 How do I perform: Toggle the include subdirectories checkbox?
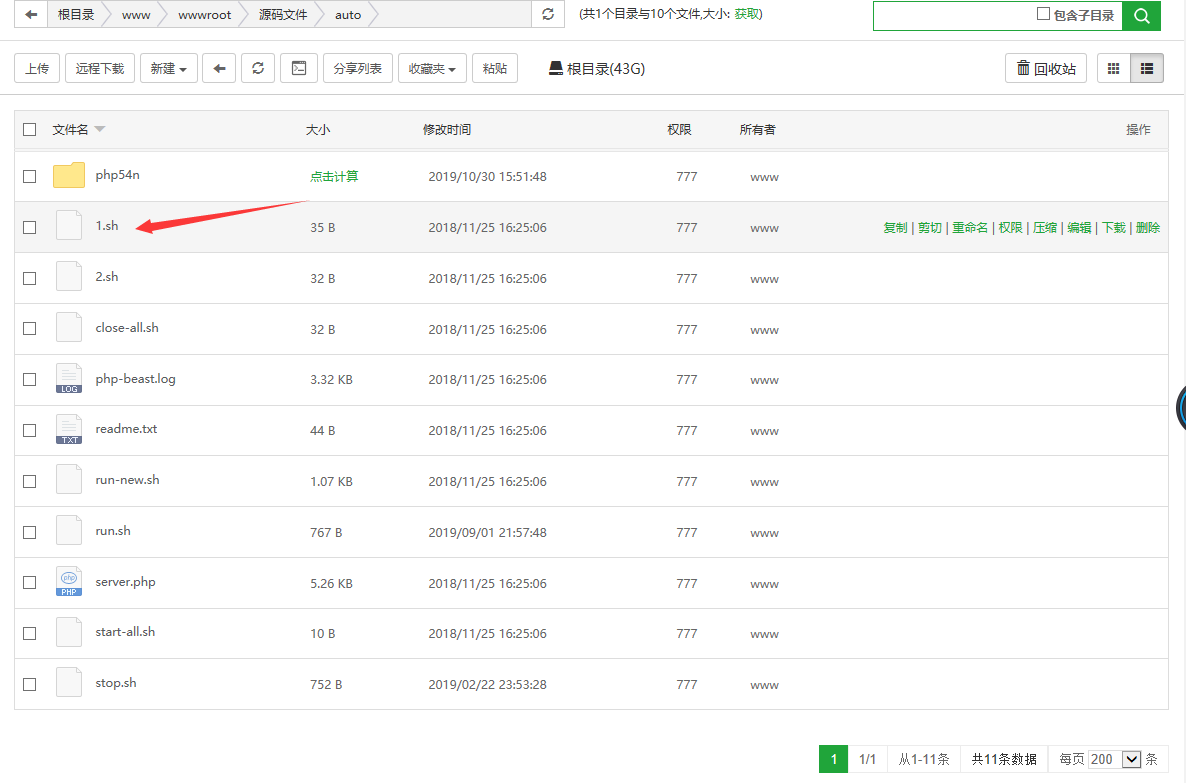[1043, 15]
